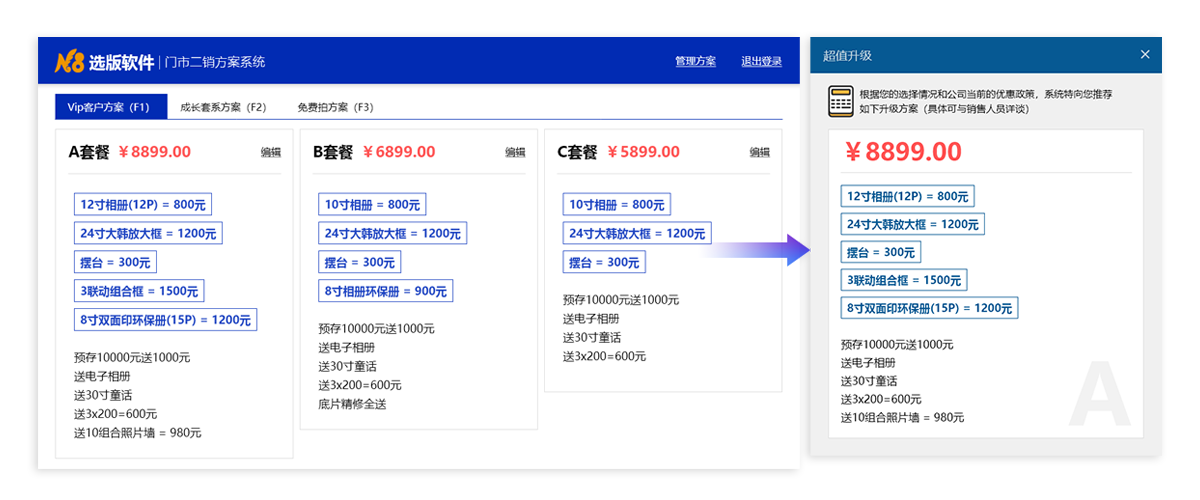1200x500 pixels.
Task: Click the ¥6899.00 price of B套餐
Action: pos(399,152)
